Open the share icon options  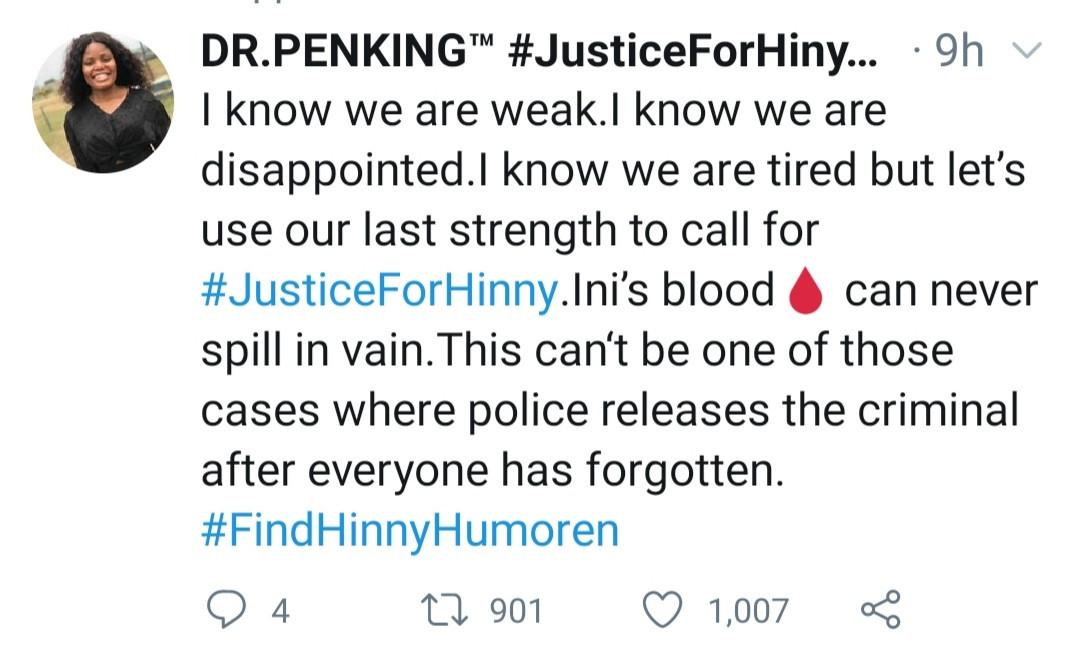[x=881, y=609]
